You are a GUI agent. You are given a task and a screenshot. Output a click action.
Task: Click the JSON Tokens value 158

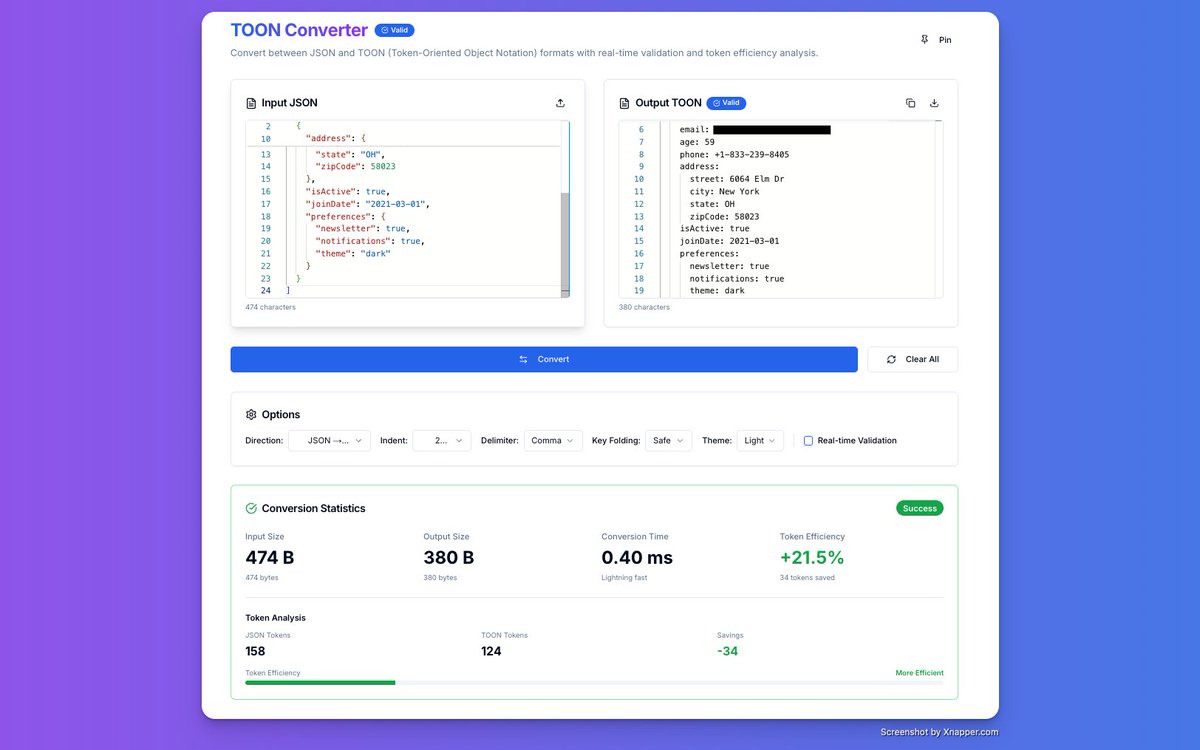click(x=255, y=651)
